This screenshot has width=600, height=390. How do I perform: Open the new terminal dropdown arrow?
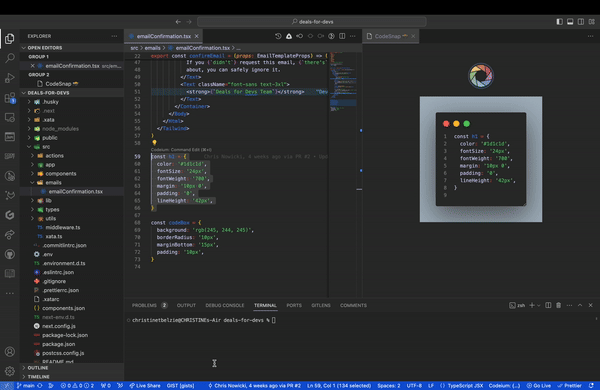(539, 305)
